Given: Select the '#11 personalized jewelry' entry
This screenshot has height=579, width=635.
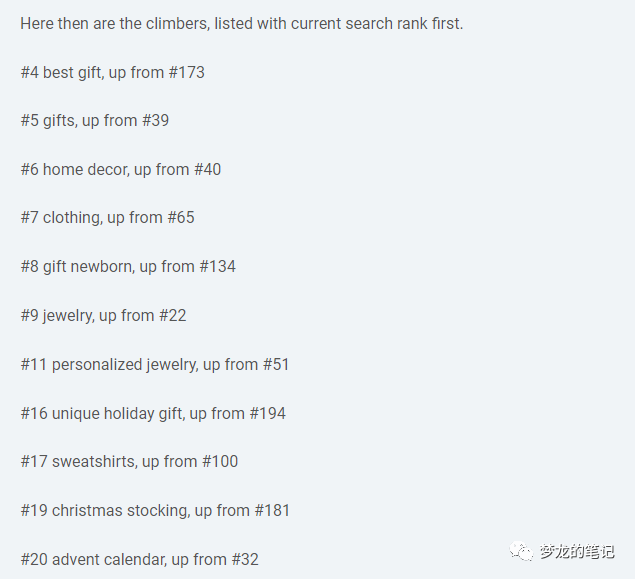Looking at the screenshot, I should pos(155,364).
